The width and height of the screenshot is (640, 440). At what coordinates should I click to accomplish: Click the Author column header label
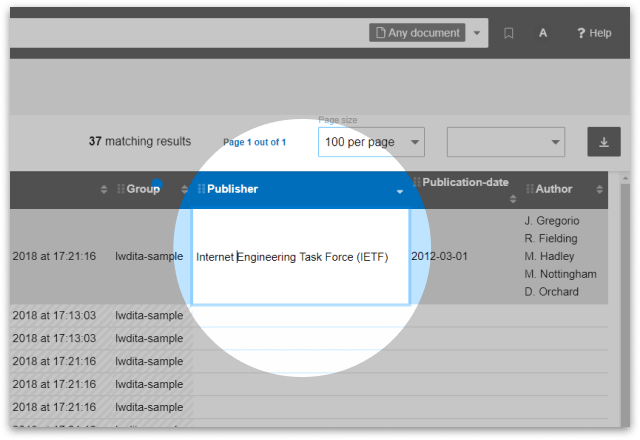coord(554,189)
